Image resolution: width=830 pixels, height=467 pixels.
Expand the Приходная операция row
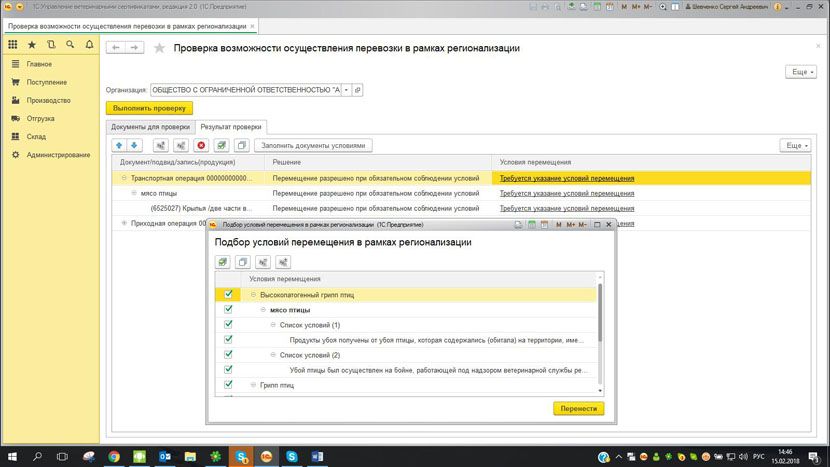[124, 223]
